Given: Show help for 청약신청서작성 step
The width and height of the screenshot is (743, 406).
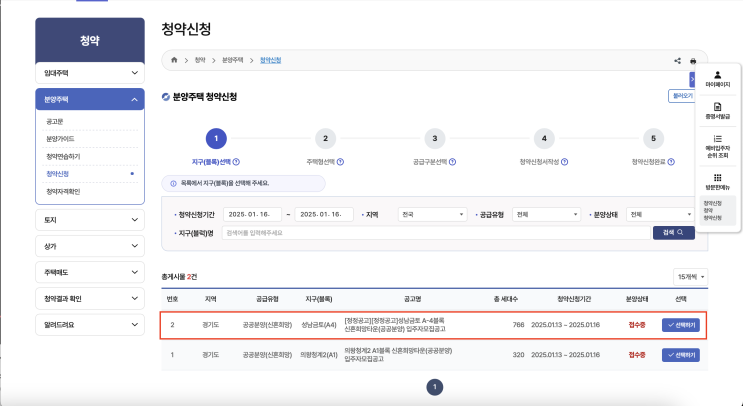Looking at the screenshot, I should (564, 162).
